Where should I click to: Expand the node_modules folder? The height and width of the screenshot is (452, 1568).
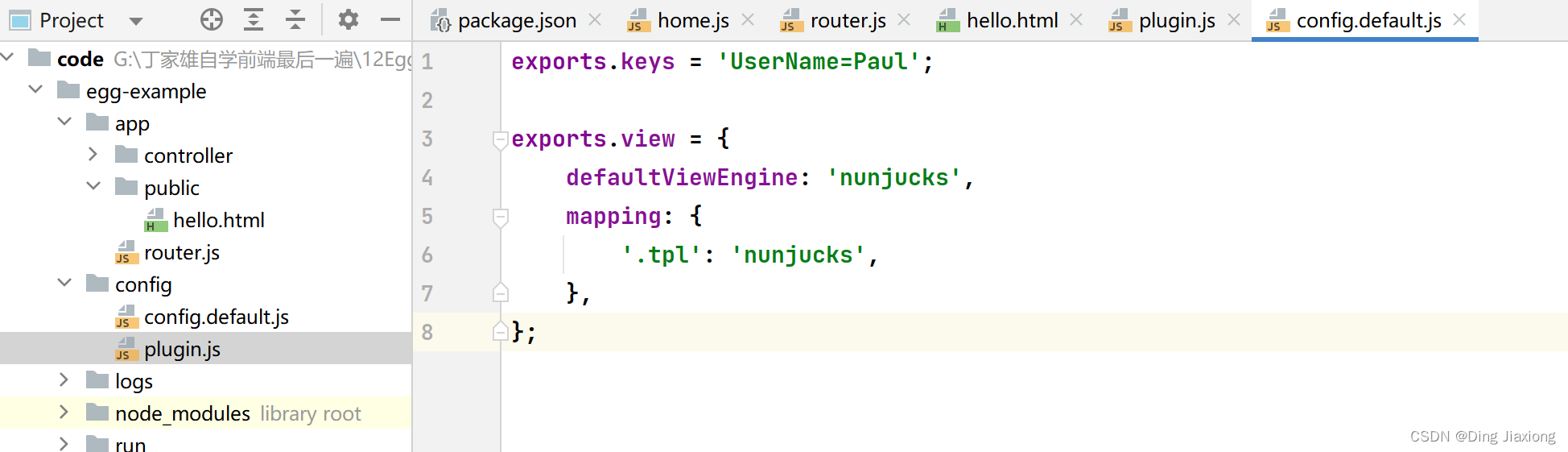click(x=64, y=412)
